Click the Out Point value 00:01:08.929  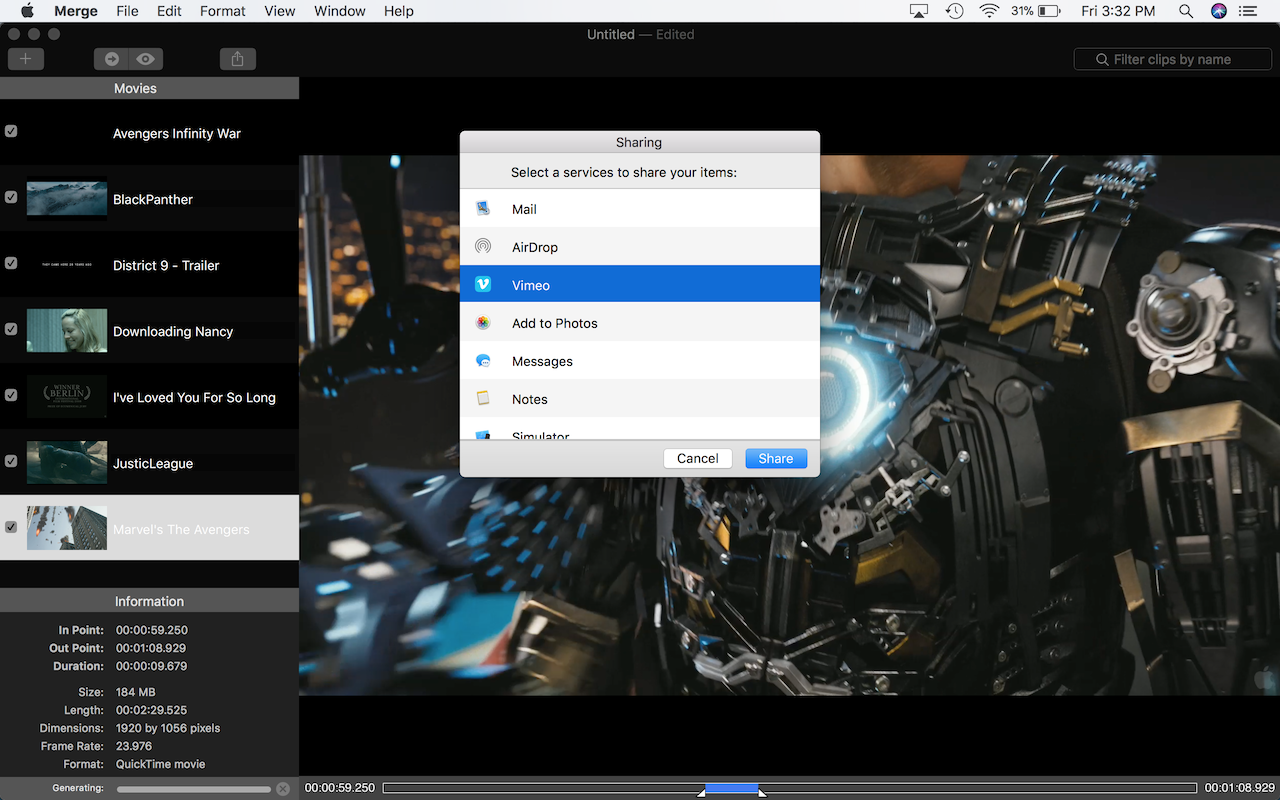tap(151, 648)
